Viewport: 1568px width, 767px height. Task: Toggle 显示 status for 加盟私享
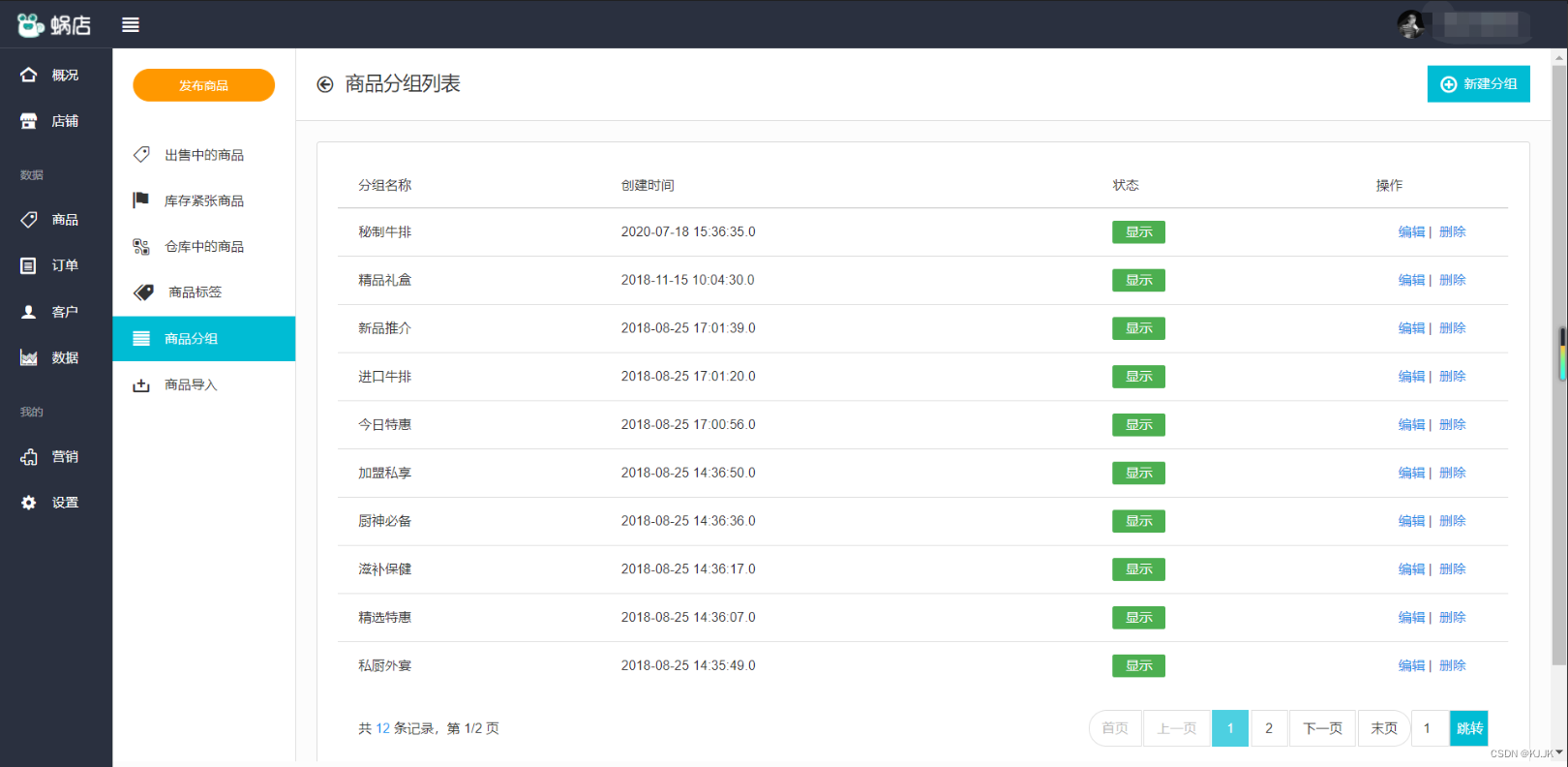click(x=1138, y=473)
